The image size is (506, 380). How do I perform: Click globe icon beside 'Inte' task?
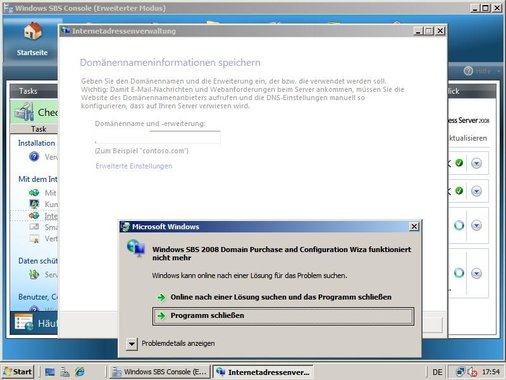pyautogui.click(x=34, y=216)
